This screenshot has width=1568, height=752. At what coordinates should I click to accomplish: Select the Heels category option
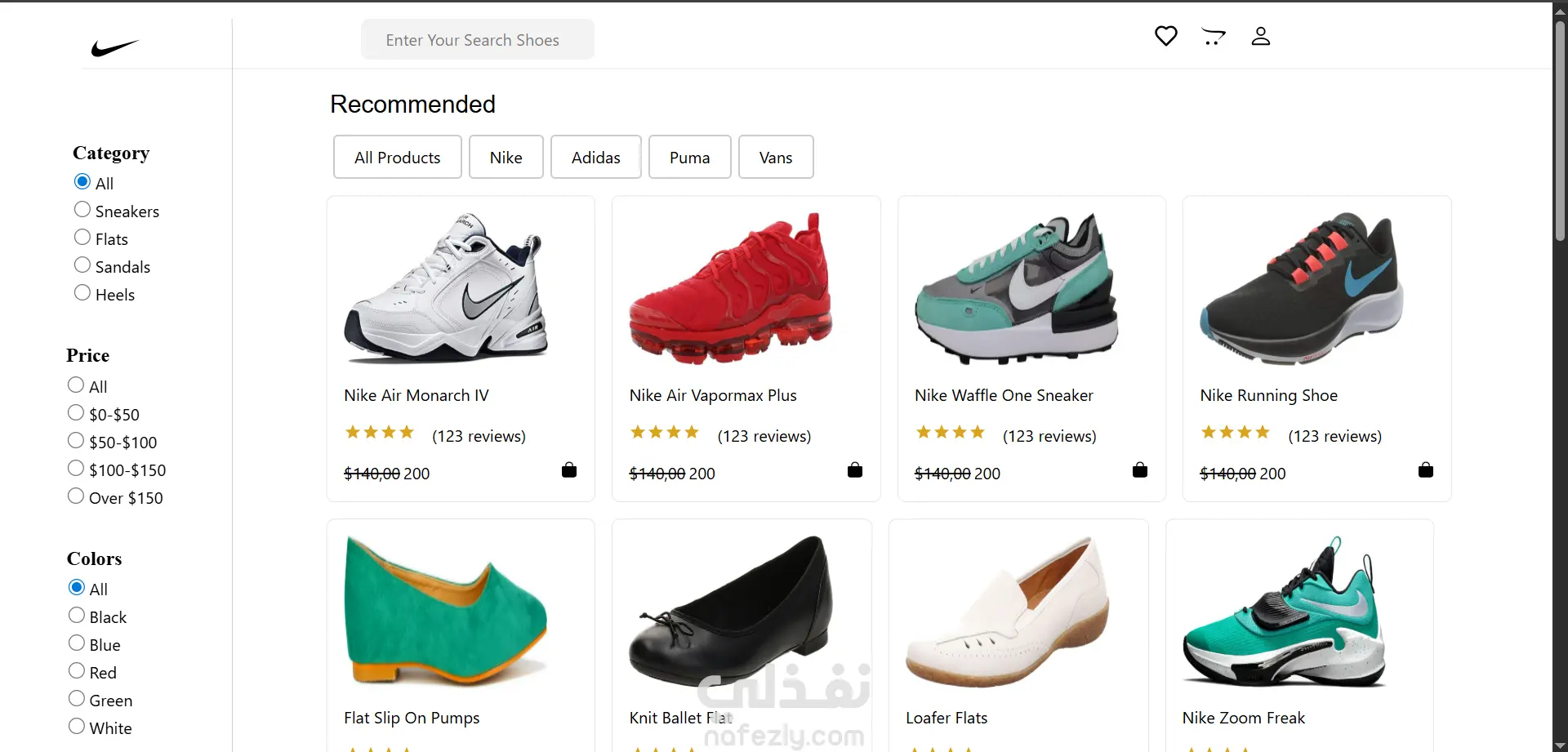(x=82, y=292)
